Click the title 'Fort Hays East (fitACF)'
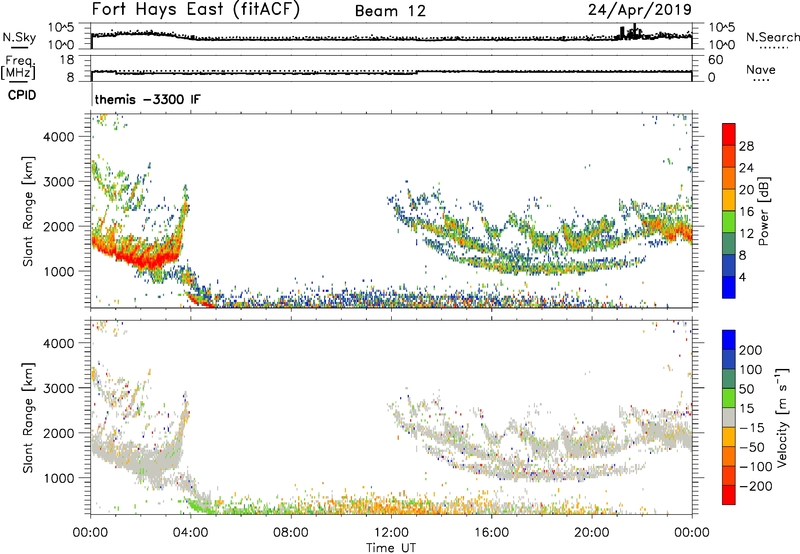This screenshot has width=800, height=554. pyautogui.click(x=196, y=9)
